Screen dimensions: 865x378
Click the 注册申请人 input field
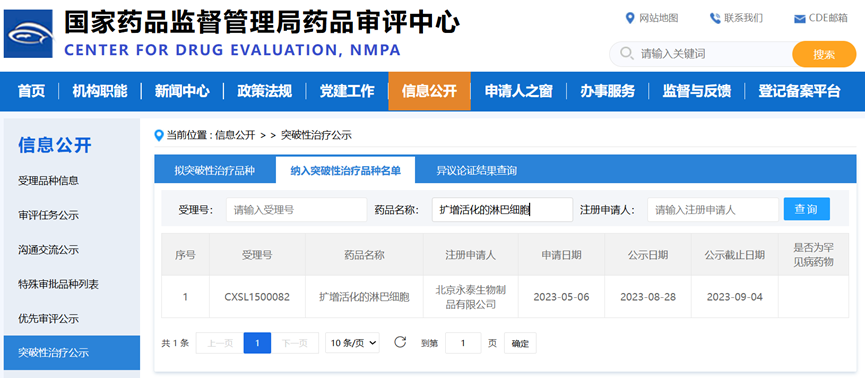click(713, 210)
